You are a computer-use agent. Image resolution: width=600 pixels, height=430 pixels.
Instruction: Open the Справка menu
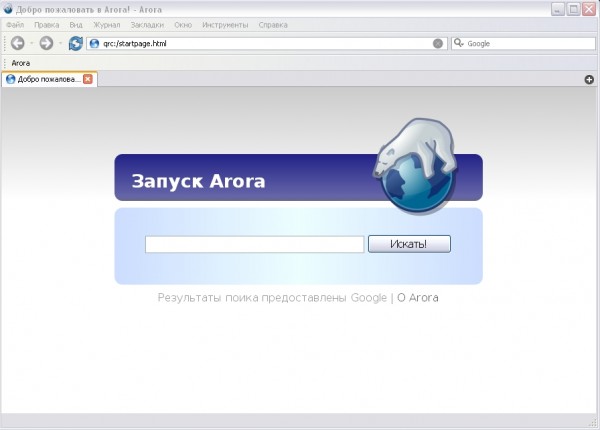click(273, 25)
